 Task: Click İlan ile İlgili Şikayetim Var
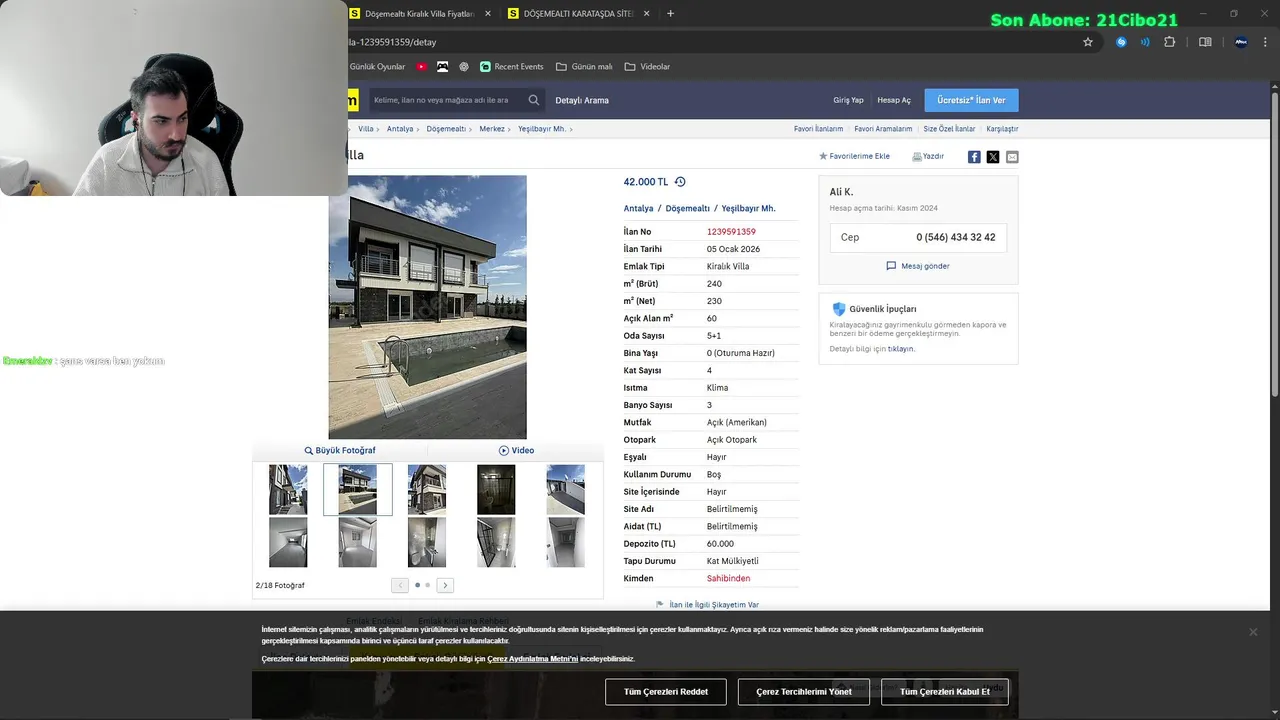click(x=707, y=605)
